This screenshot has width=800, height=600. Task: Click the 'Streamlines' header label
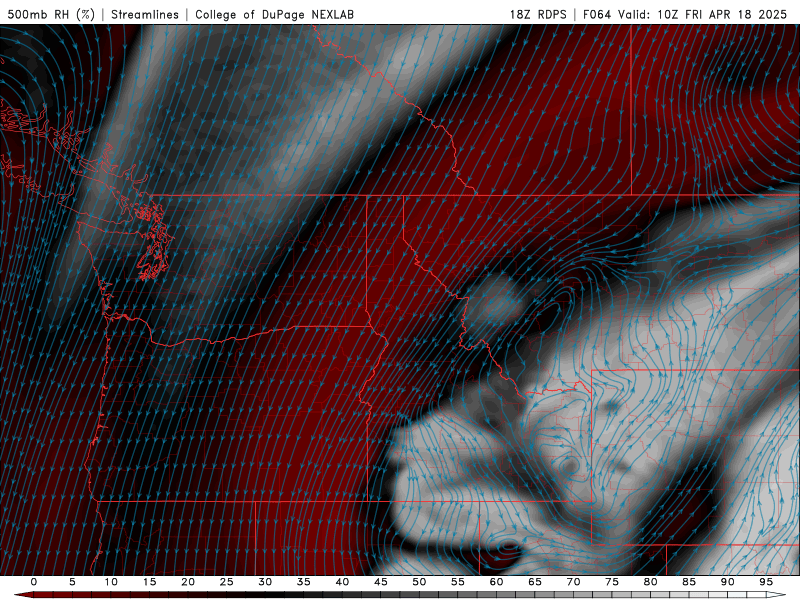[145, 14]
